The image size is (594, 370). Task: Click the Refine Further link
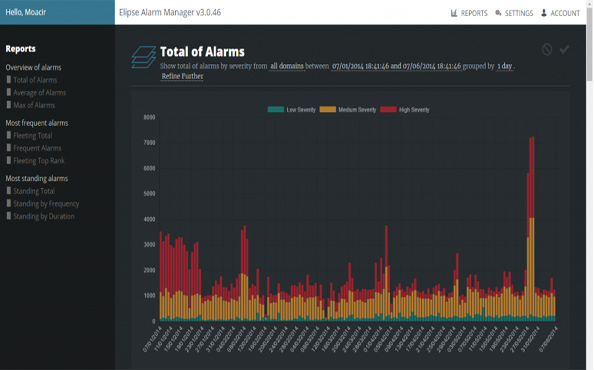182,76
